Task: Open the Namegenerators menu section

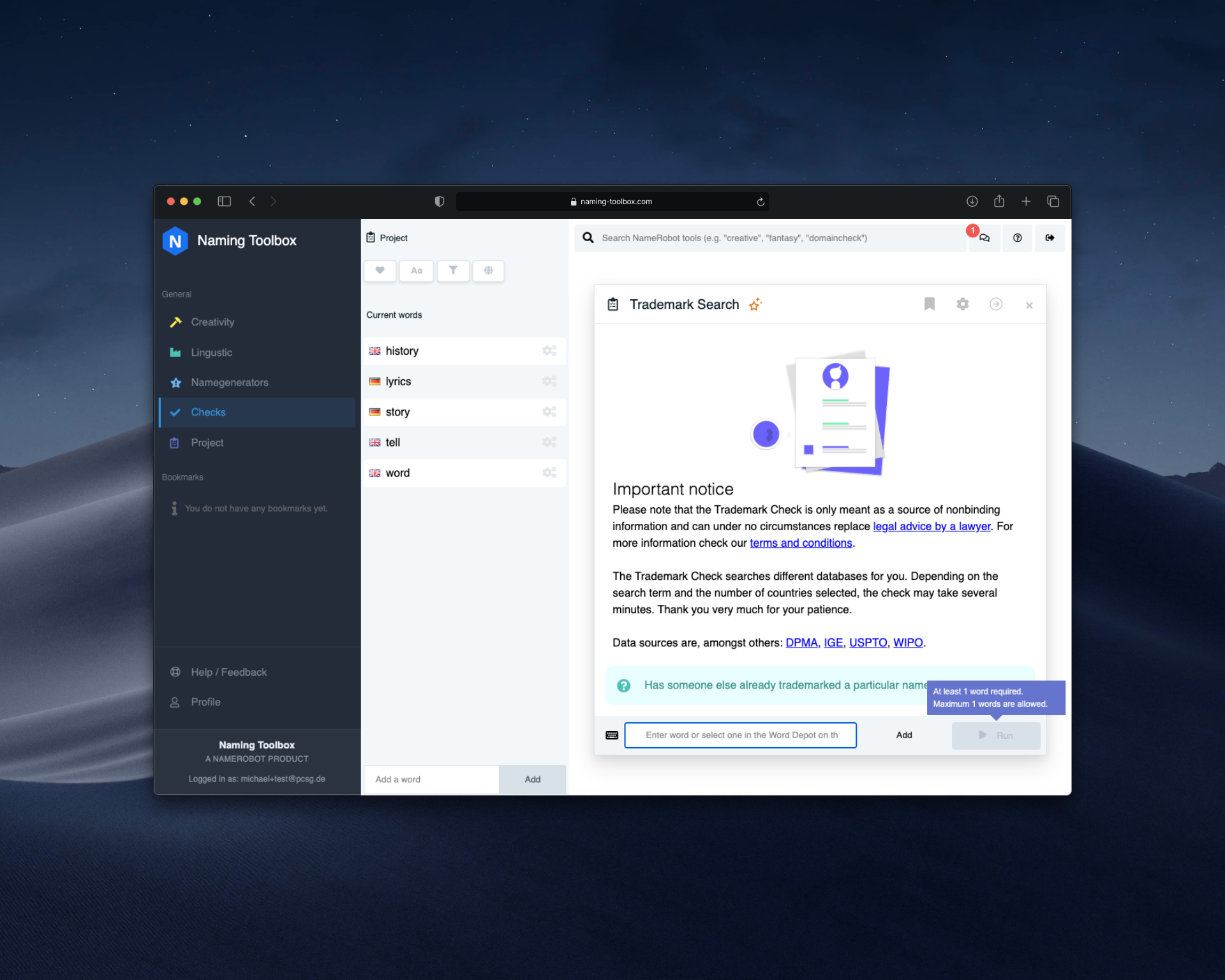Action: click(x=229, y=383)
